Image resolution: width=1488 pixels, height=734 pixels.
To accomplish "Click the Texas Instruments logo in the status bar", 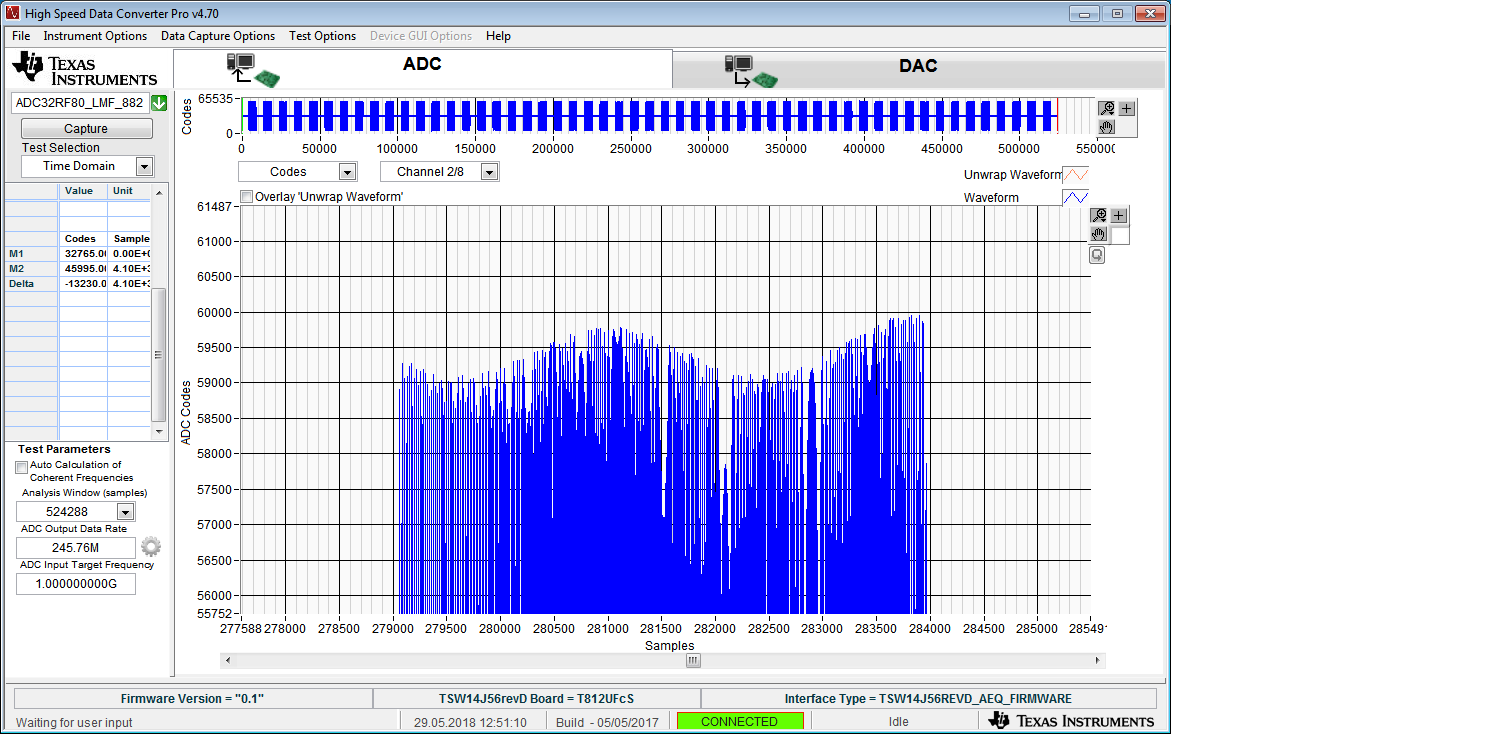I will point(1071,721).
